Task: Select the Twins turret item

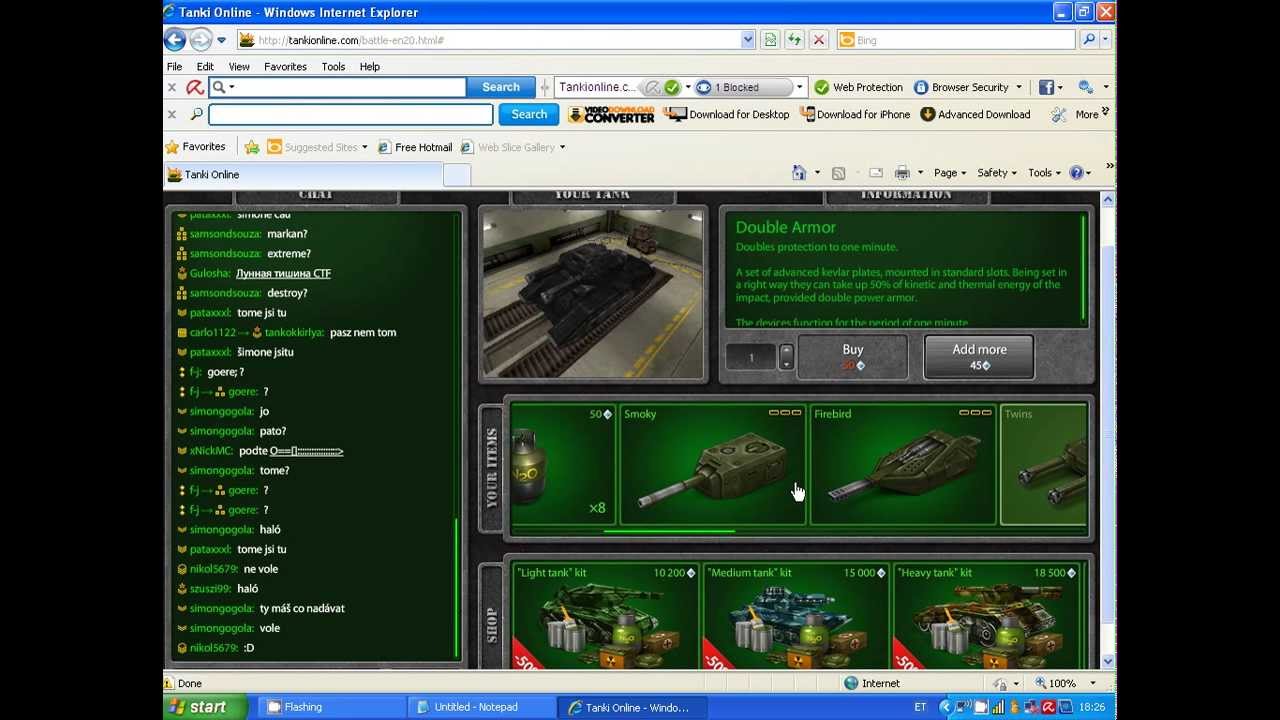Action: point(1043,464)
